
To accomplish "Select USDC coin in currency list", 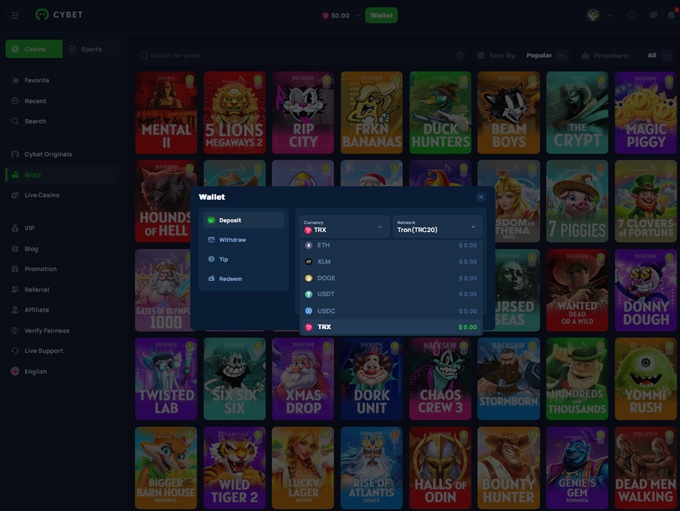I will [390, 311].
